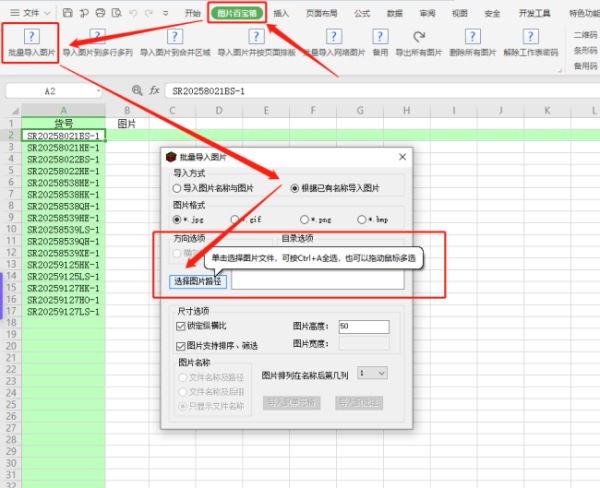Screen dimensions: 600x488
Task: Select row 20 header
Action: (x=11, y=346)
